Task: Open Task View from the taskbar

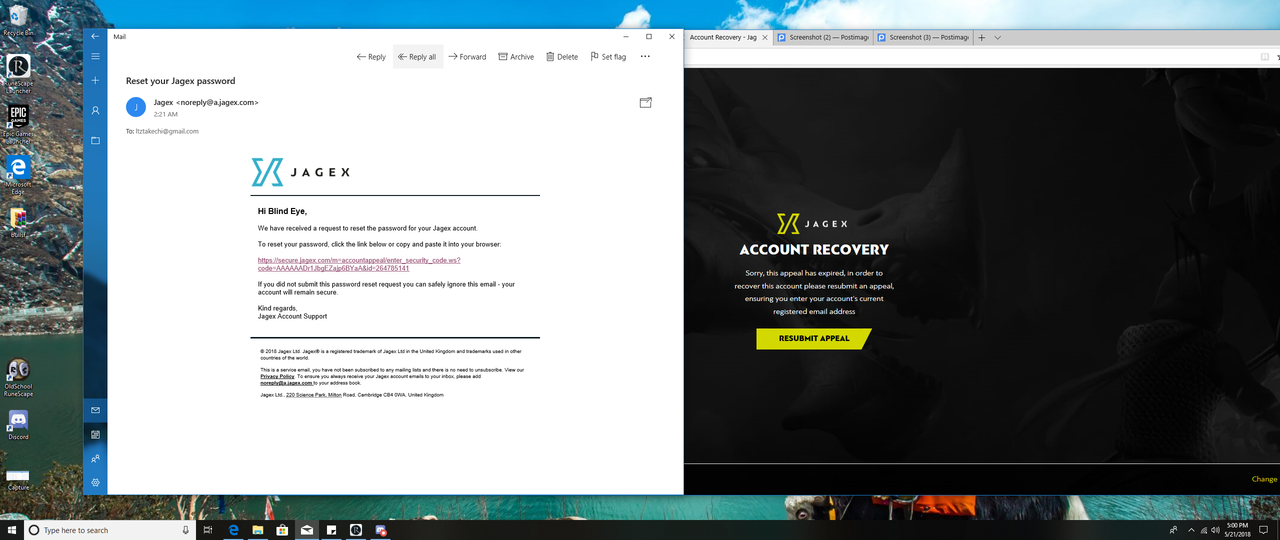Action: (208, 530)
